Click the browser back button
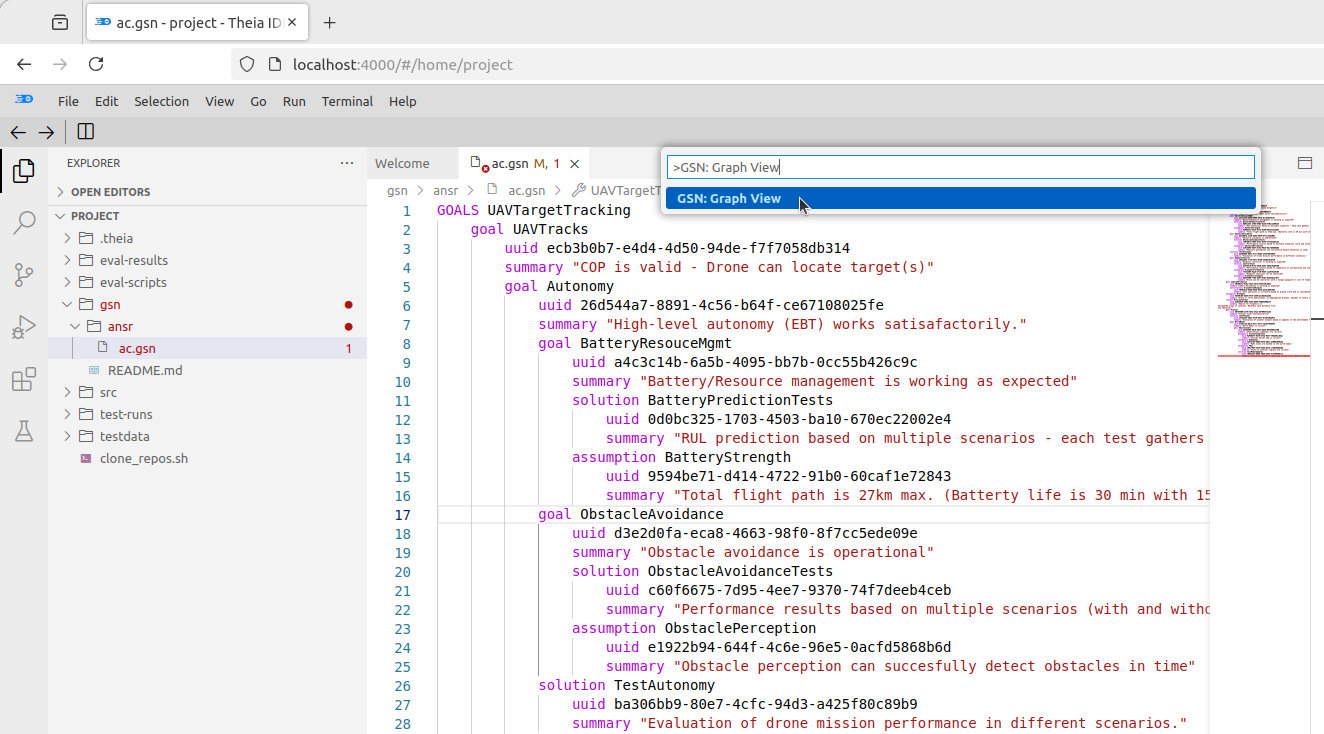Screen dimensions: 1324x734 (24, 64)
